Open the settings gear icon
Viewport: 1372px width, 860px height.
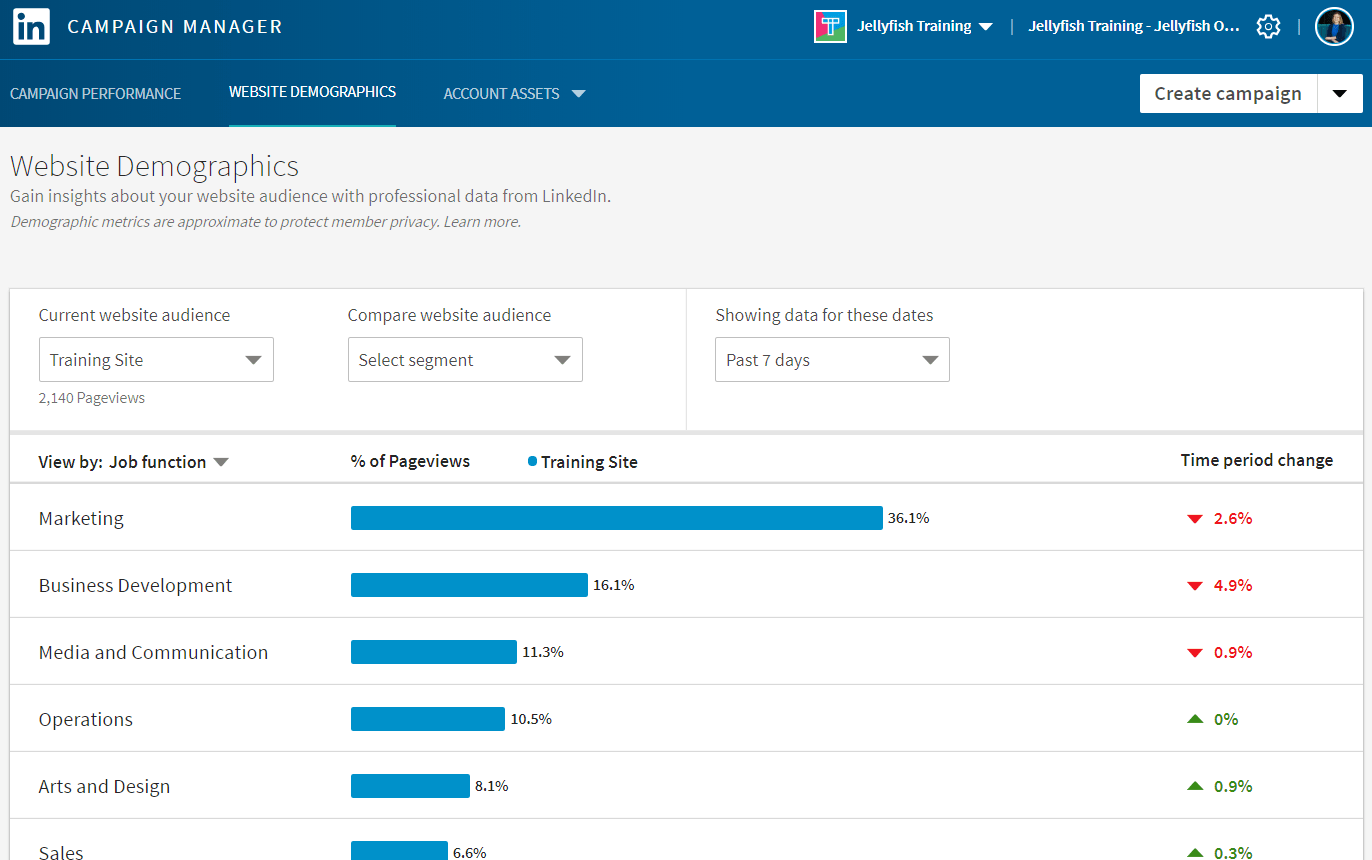[x=1268, y=27]
